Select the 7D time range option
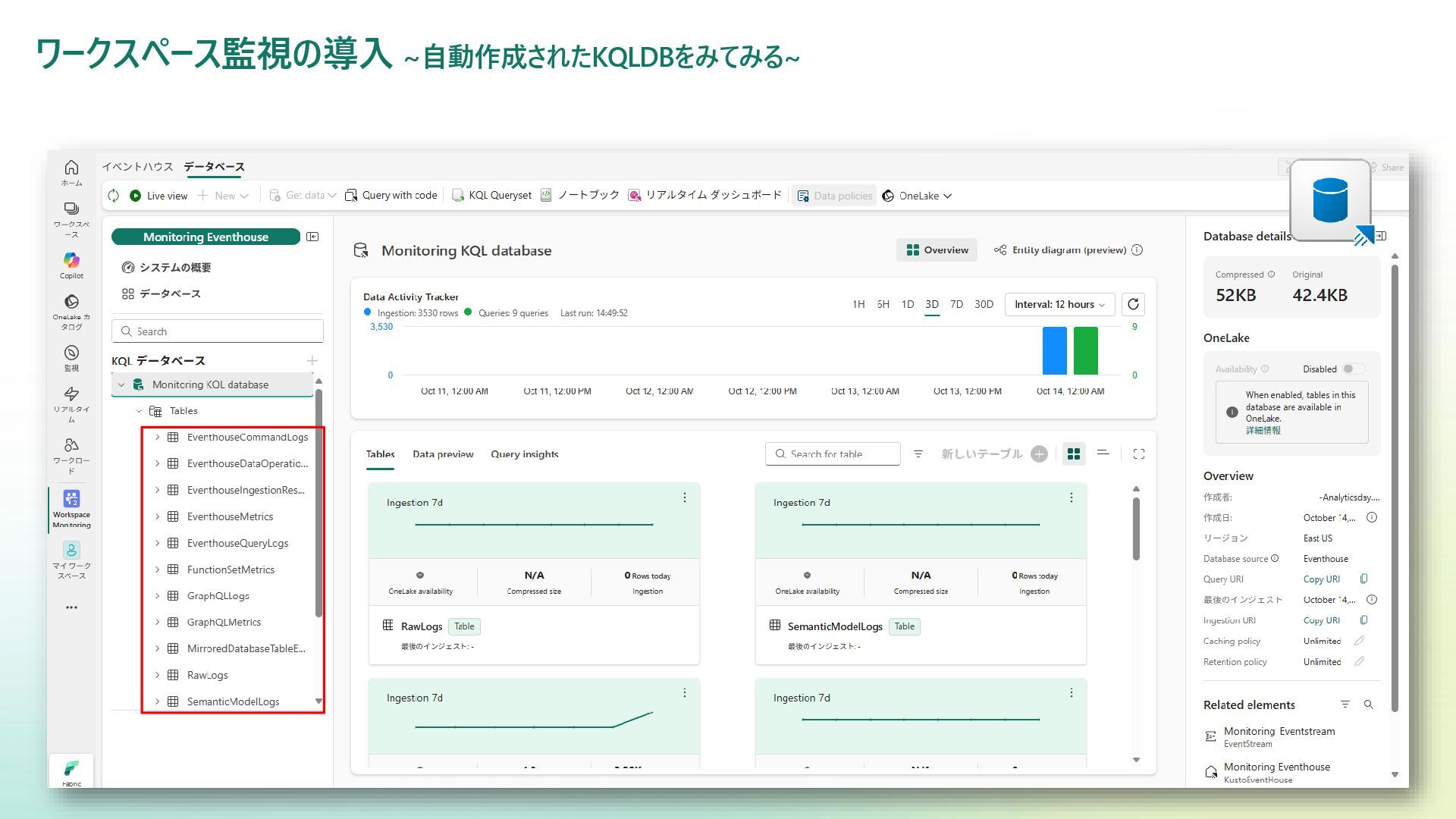Image resolution: width=1456 pixels, height=819 pixels. click(956, 304)
